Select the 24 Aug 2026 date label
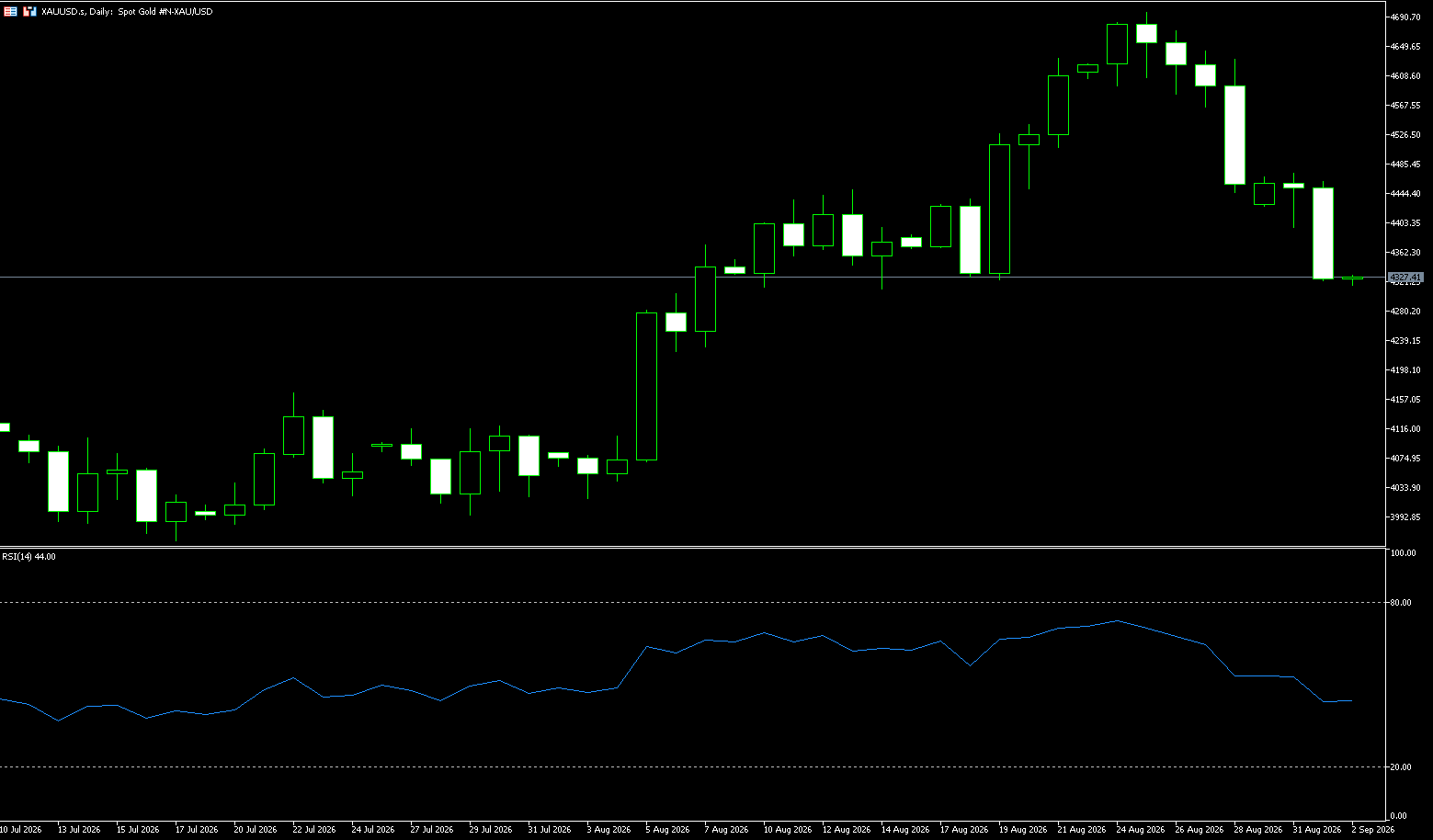1433x840 pixels. pyautogui.click(x=1141, y=829)
